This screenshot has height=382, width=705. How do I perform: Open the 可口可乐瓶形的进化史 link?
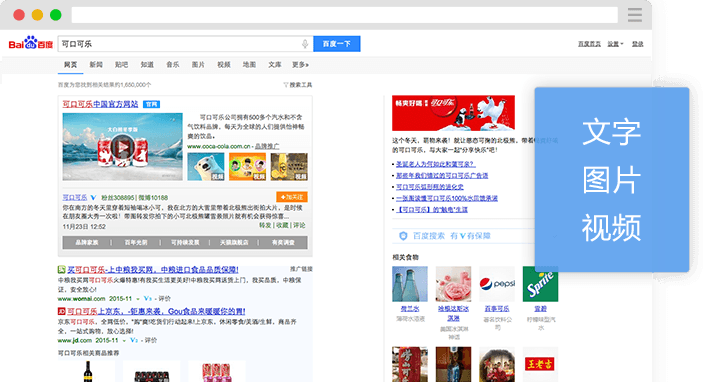430,187
